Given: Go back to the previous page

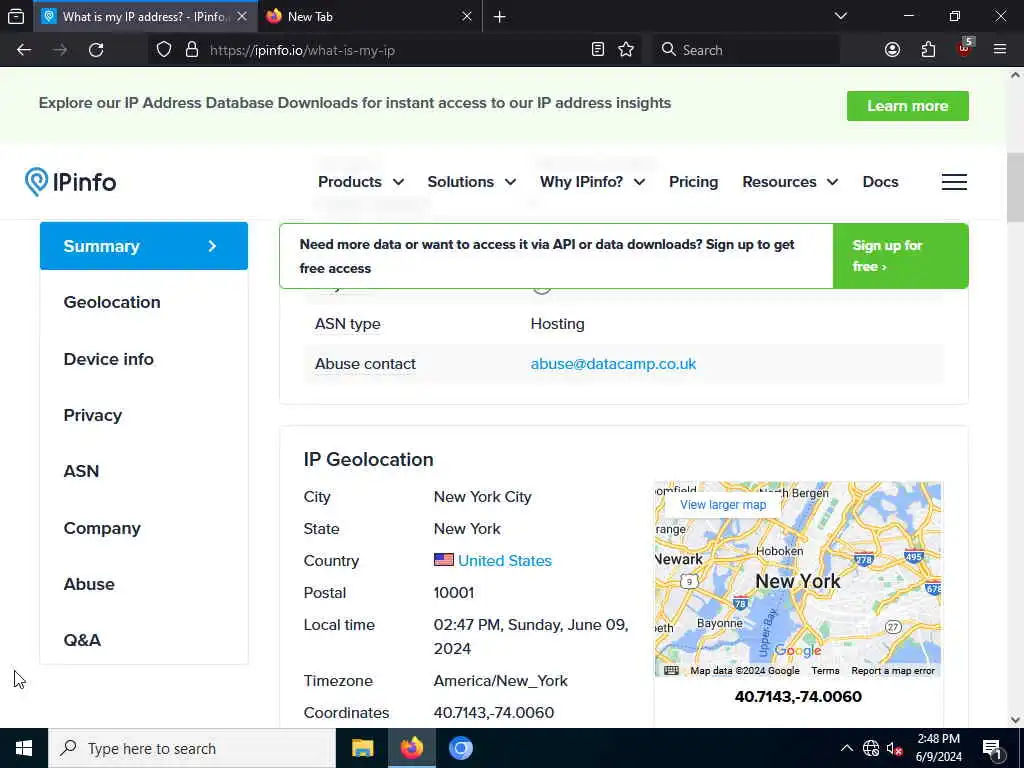Looking at the screenshot, I should tap(24, 50).
